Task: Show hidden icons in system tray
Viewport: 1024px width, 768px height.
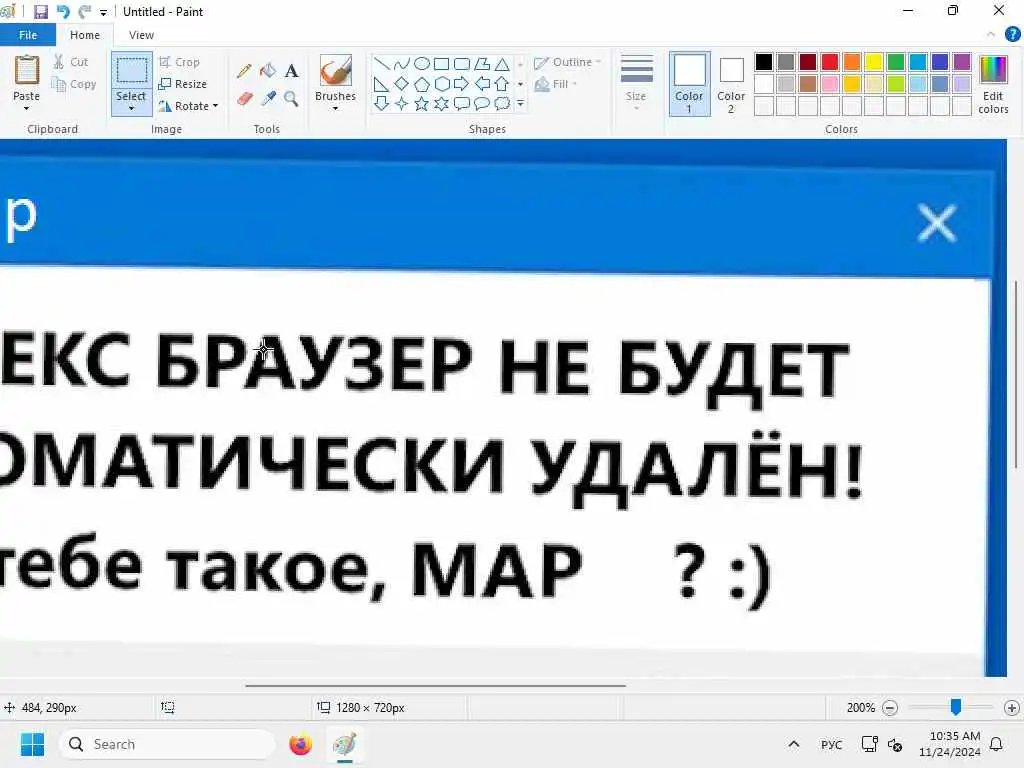Action: (793, 744)
